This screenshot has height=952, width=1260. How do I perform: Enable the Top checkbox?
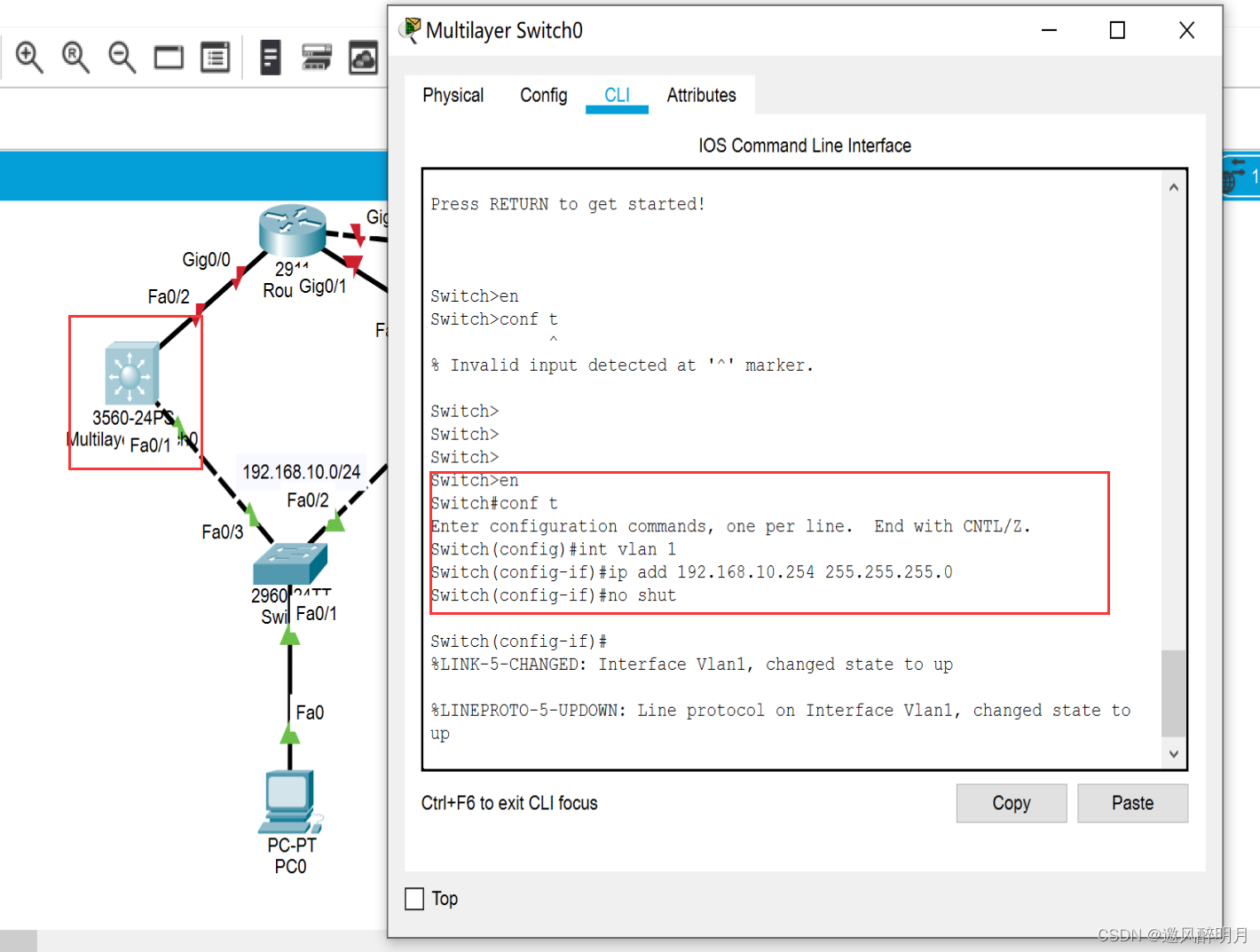point(414,899)
